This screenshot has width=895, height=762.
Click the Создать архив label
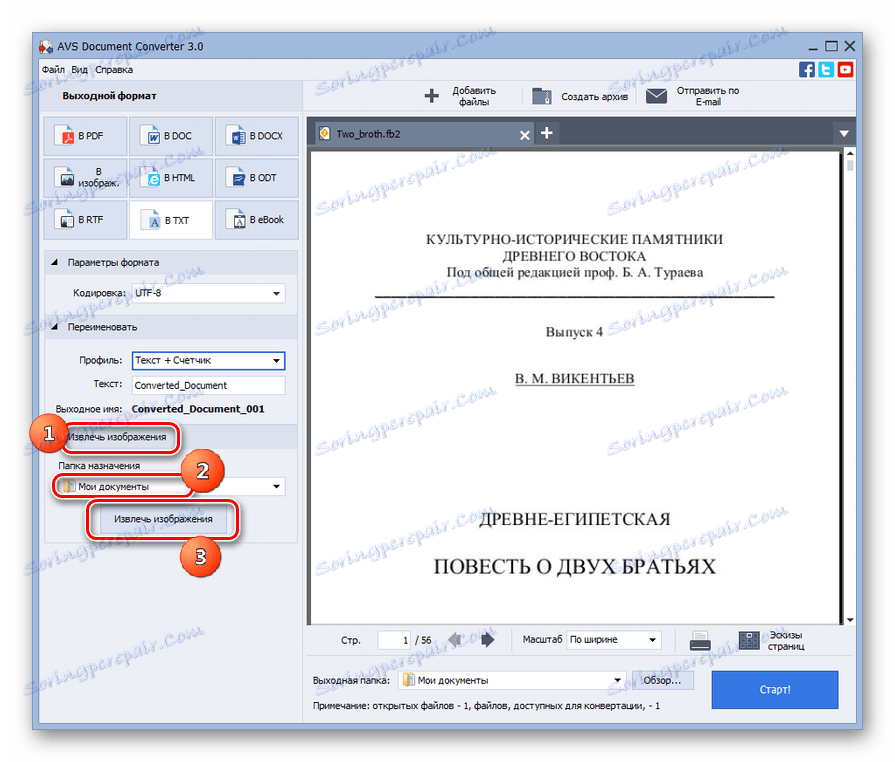coord(594,96)
